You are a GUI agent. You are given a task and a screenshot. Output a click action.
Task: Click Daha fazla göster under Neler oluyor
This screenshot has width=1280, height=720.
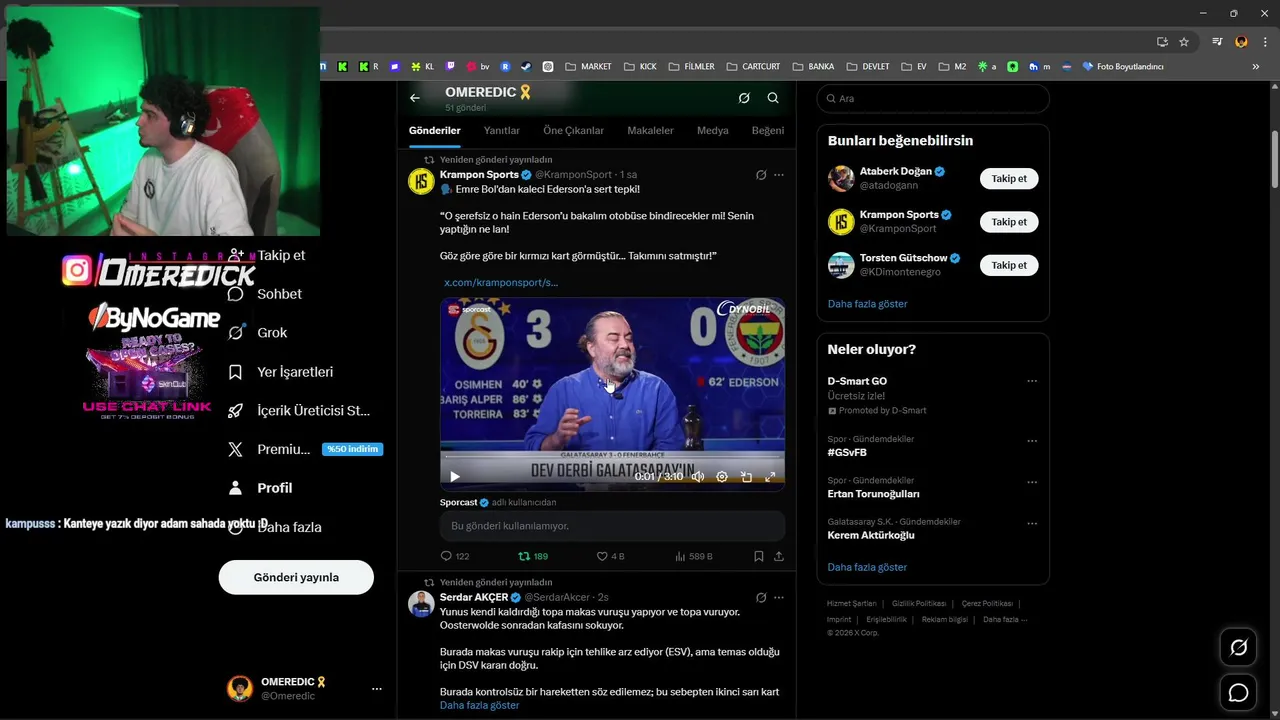tap(867, 567)
